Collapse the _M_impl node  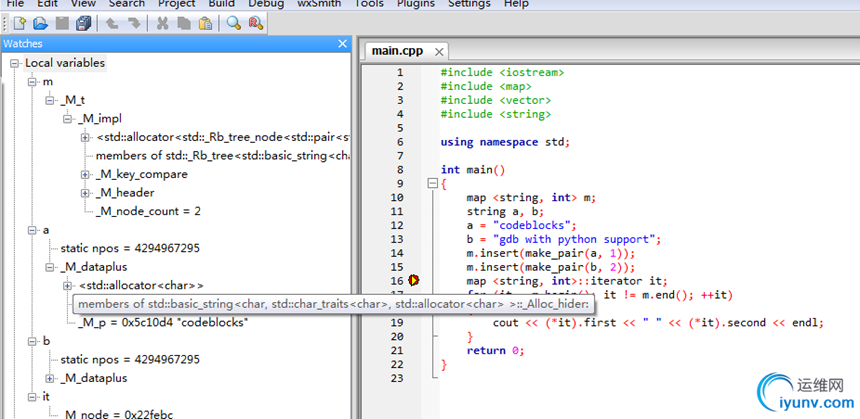tap(67, 119)
